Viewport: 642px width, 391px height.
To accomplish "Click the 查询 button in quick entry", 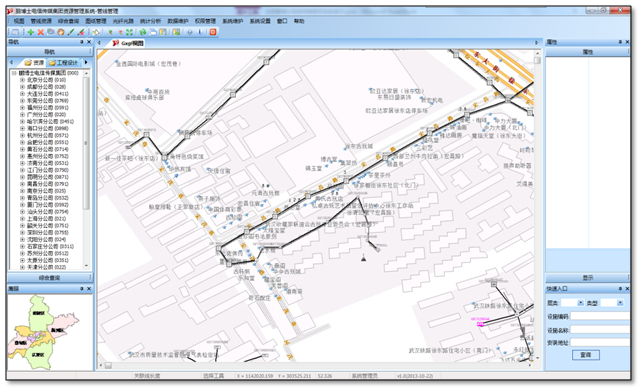I will coord(585,355).
